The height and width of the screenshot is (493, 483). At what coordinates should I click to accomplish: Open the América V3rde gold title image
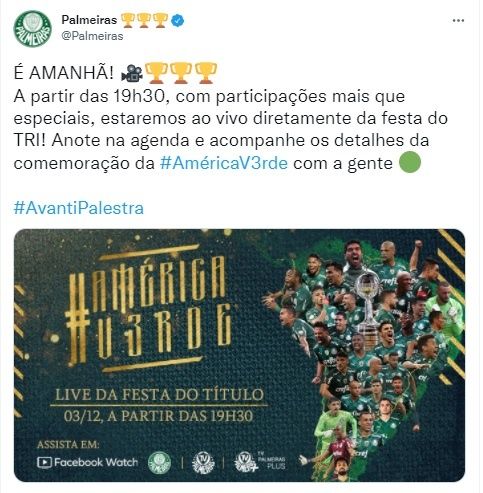point(149,309)
